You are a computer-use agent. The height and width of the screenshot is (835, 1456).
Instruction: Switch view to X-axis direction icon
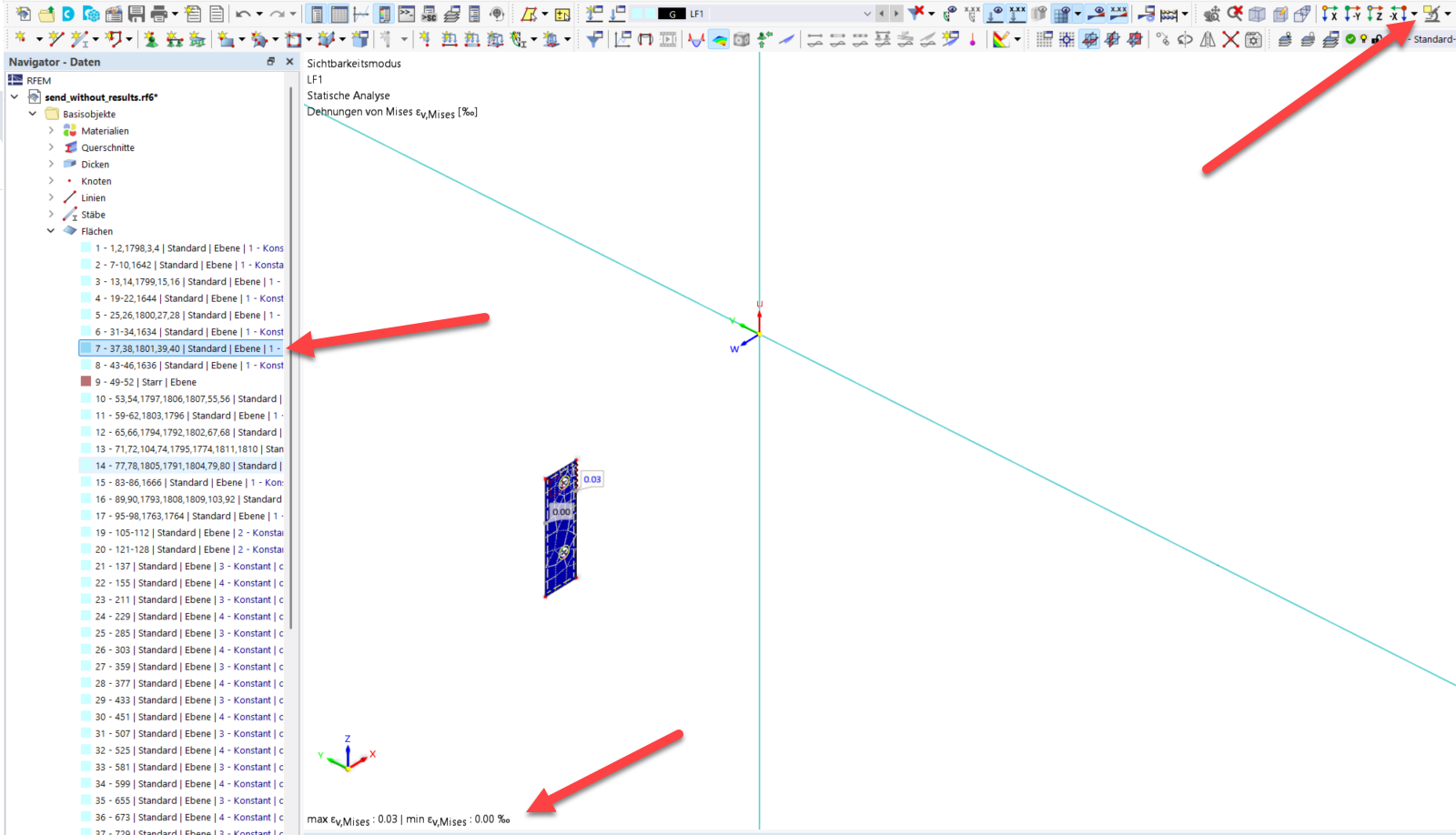pos(1330,14)
